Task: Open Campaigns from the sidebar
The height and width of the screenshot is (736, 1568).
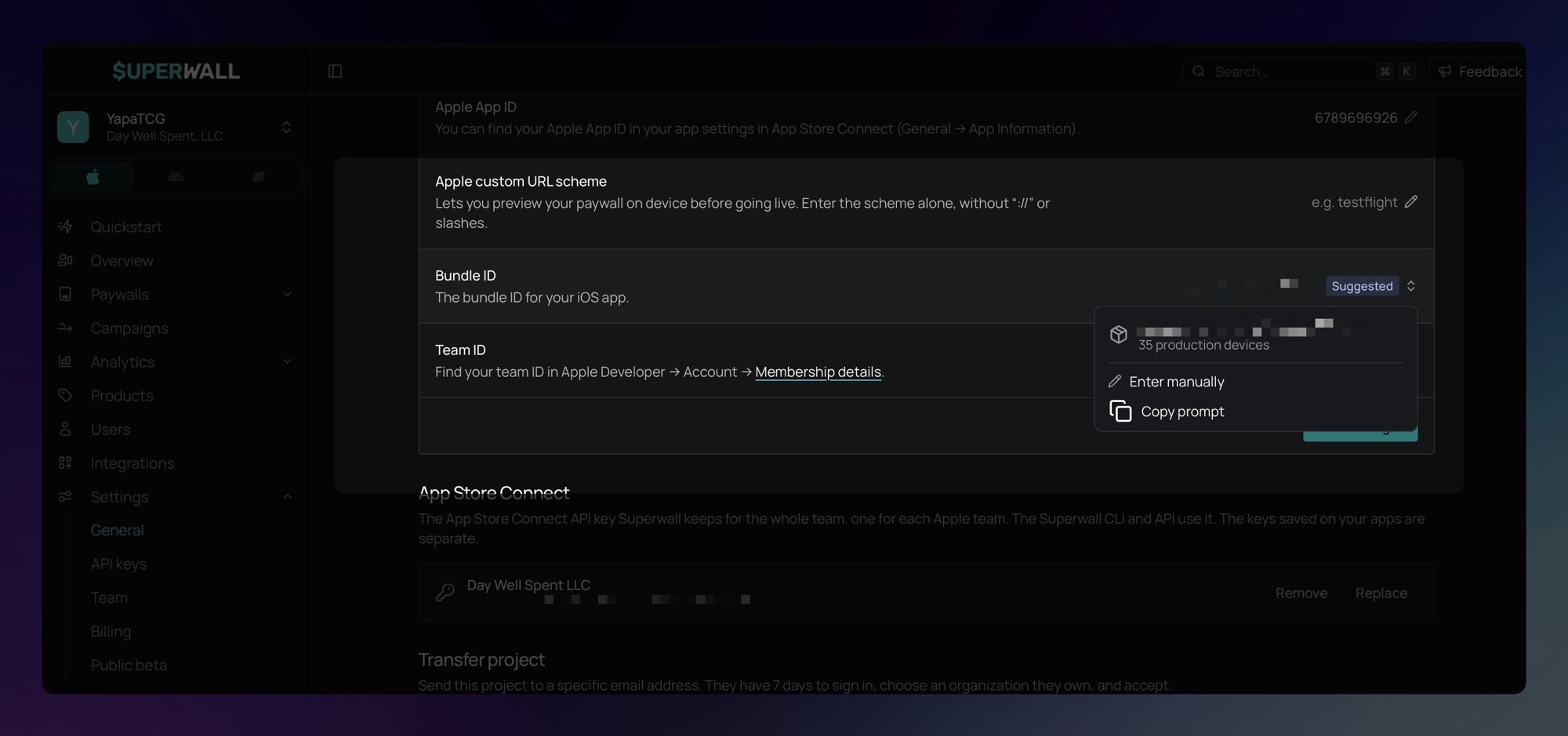Action: click(129, 328)
